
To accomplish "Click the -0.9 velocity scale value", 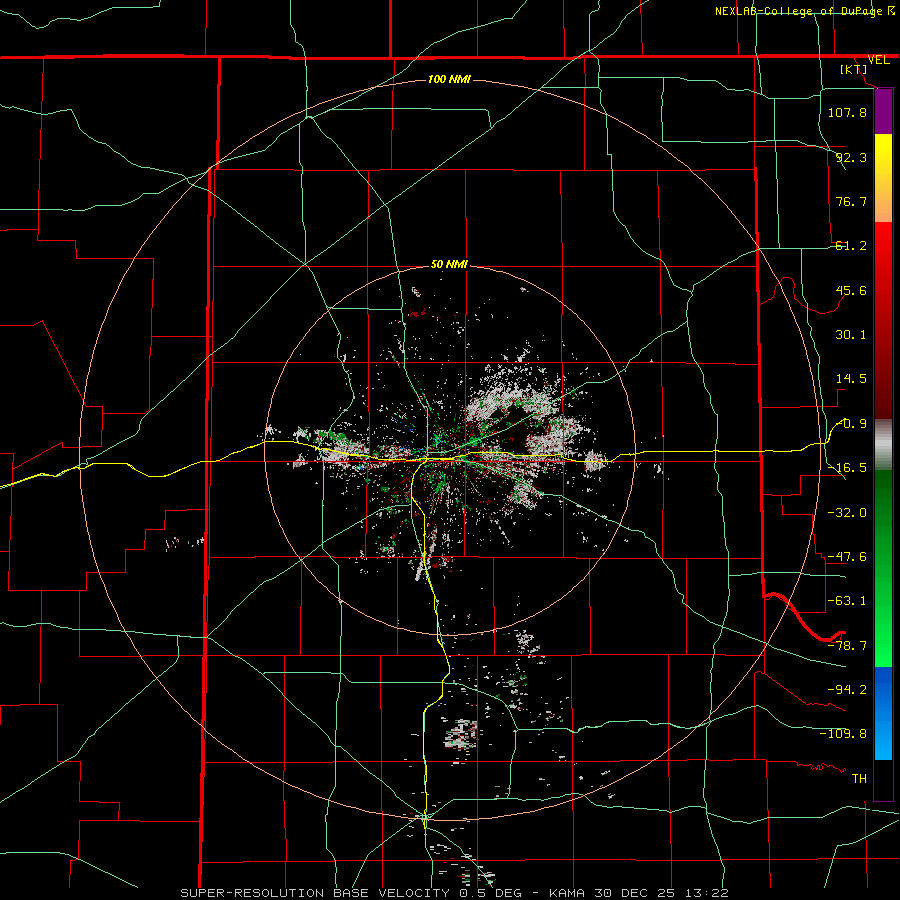I will [851, 424].
